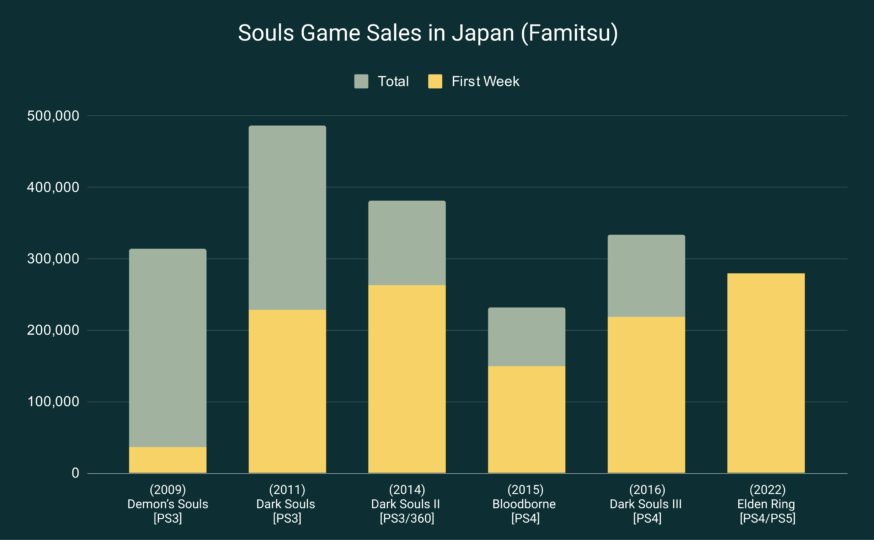The height and width of the screenshot is (540, 874).
Task: Select the Demon's Souls [PS3] axis label
Action: click(168, 504)
